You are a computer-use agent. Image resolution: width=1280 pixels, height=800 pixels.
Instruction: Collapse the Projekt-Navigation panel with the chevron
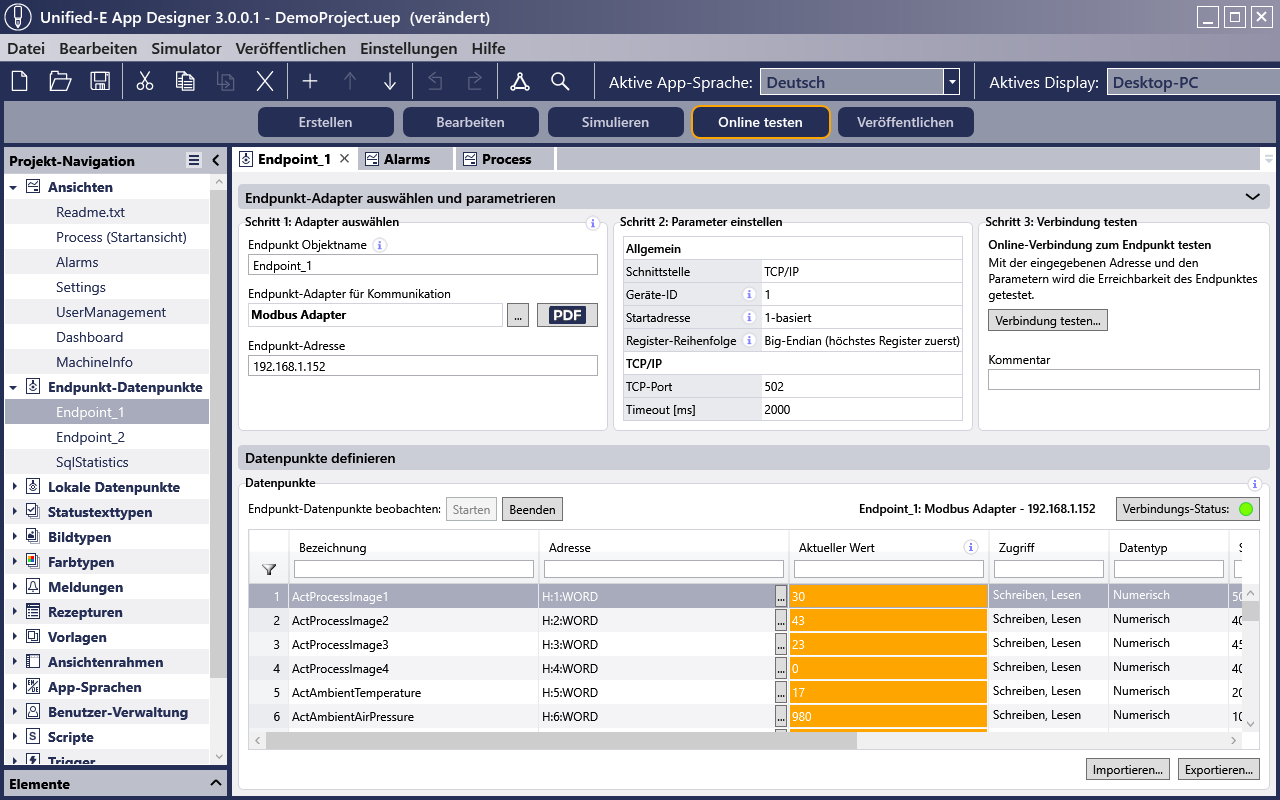pyautogui.click(x=216, y=160)
